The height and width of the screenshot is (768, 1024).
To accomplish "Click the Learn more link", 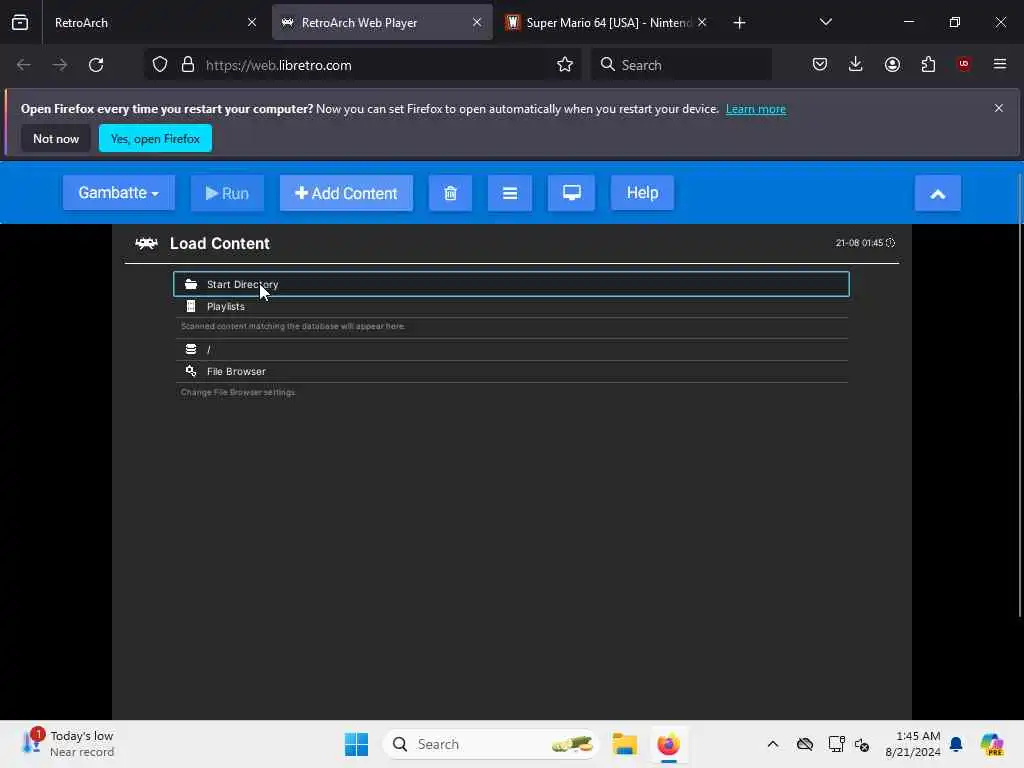I will 756,109.
